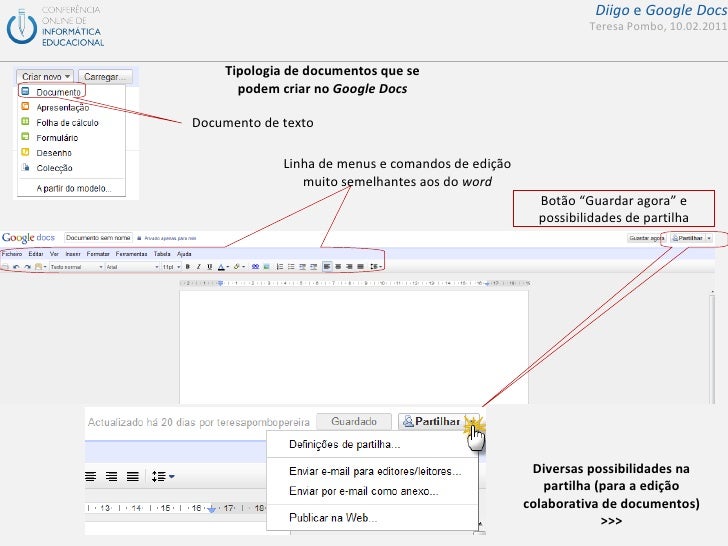This screenshot has height=546, width=728.
Task: Open the Formatar menu
Action: 98,254
